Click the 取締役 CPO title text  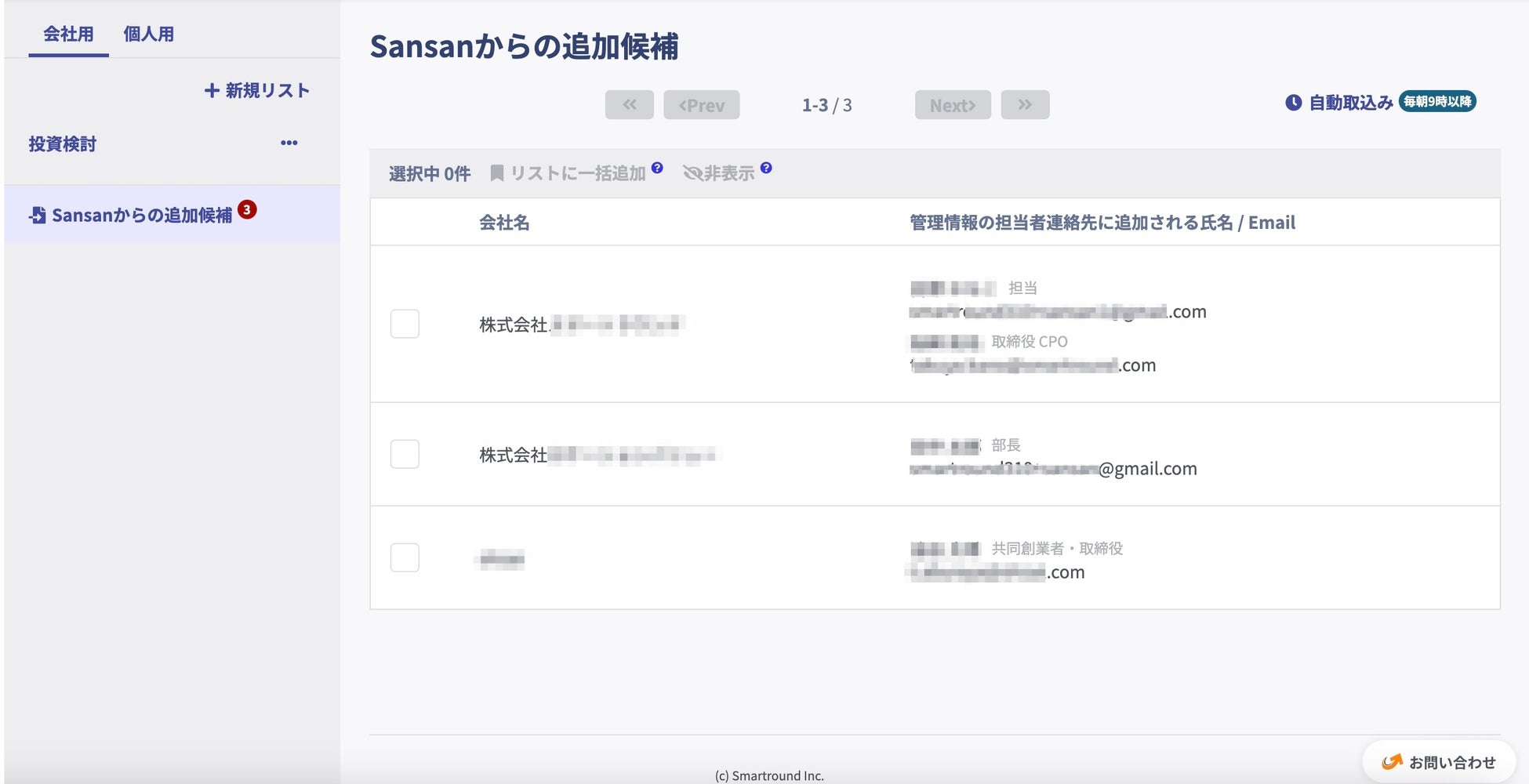tap(1030, 342)
